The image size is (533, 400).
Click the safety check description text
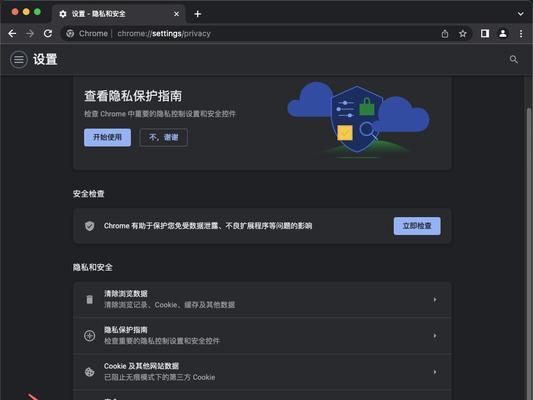208,226
